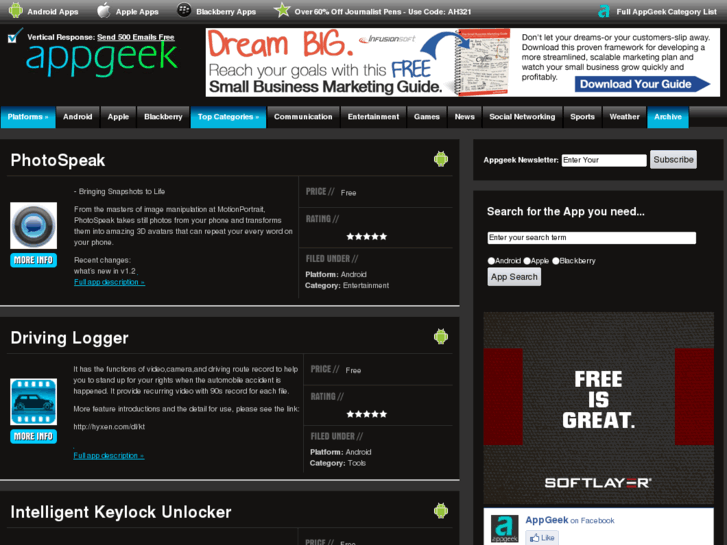Open the Apple nav tab

point(118,117)
